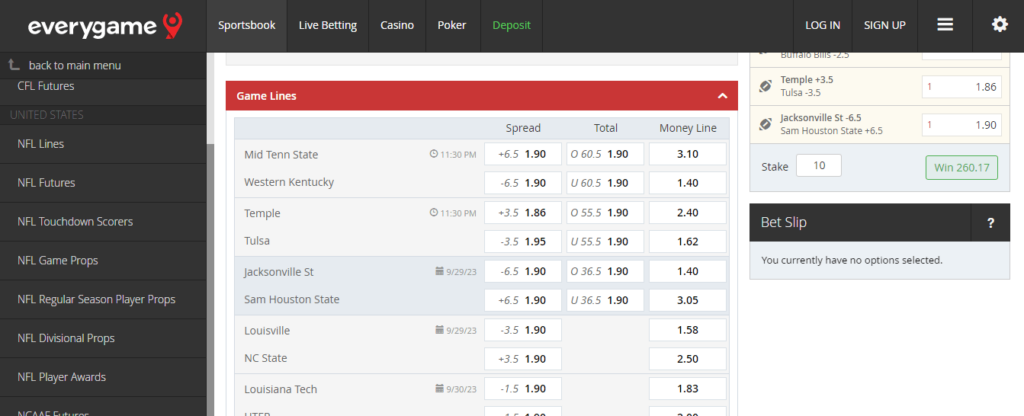Click football icon beside Jacksonville St -6.5 selection
The height and width of the screenshot is (416, 1024).
765,124
